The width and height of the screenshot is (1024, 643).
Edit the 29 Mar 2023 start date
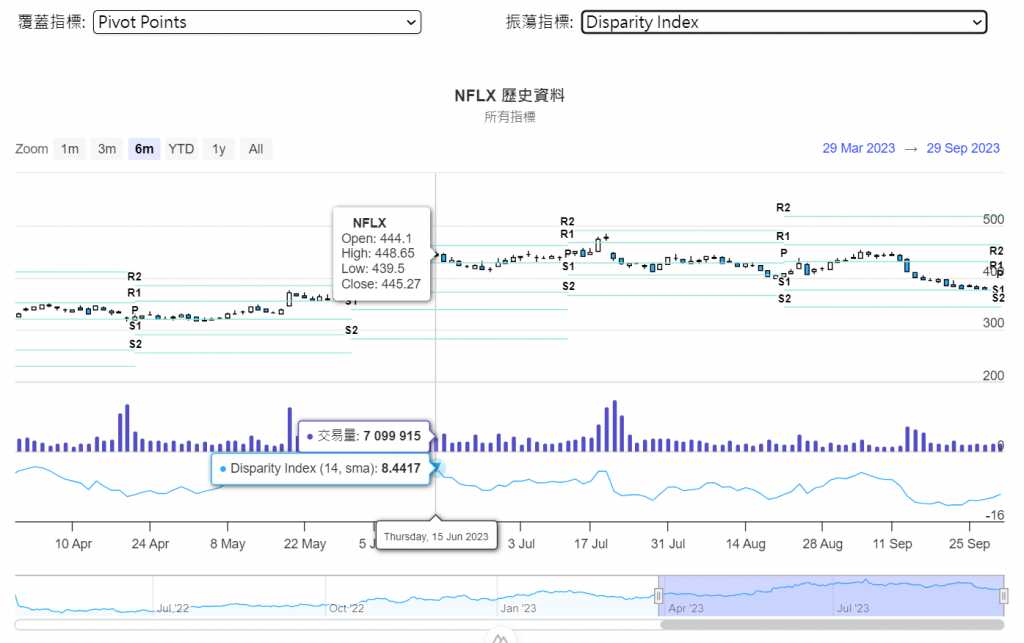859,148
